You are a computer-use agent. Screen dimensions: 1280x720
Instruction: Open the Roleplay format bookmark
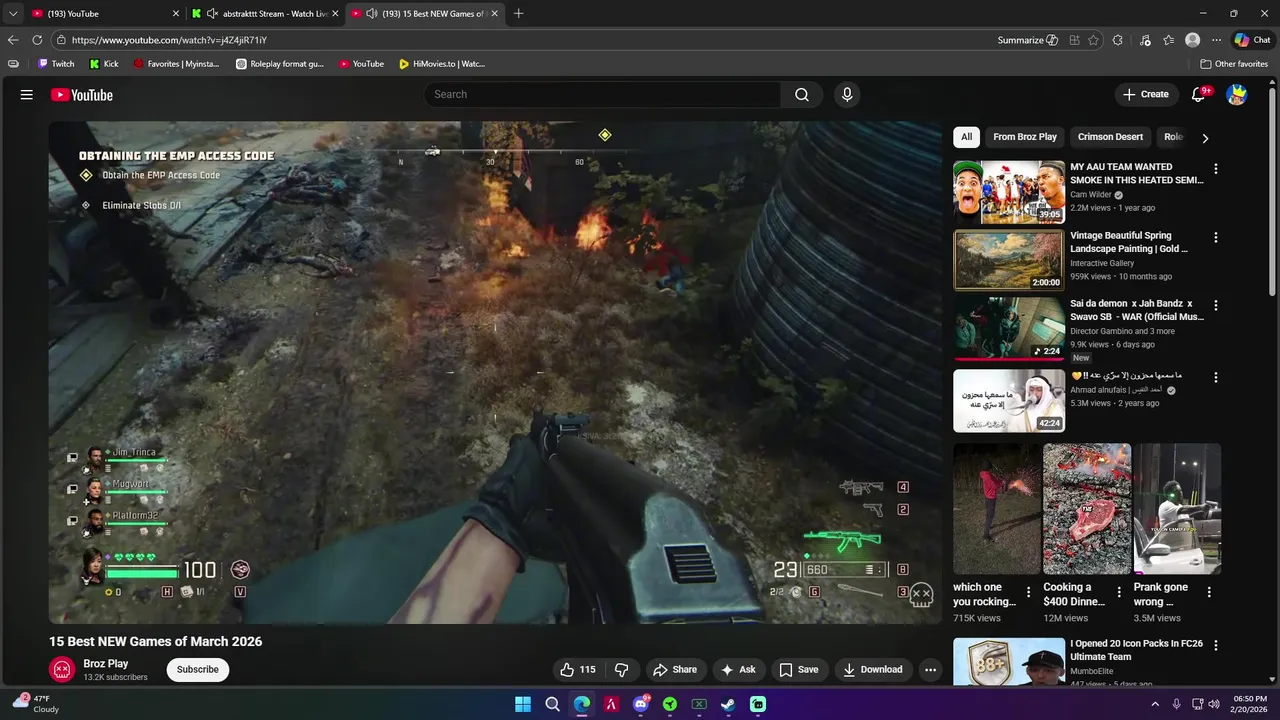tap(279, 64)
